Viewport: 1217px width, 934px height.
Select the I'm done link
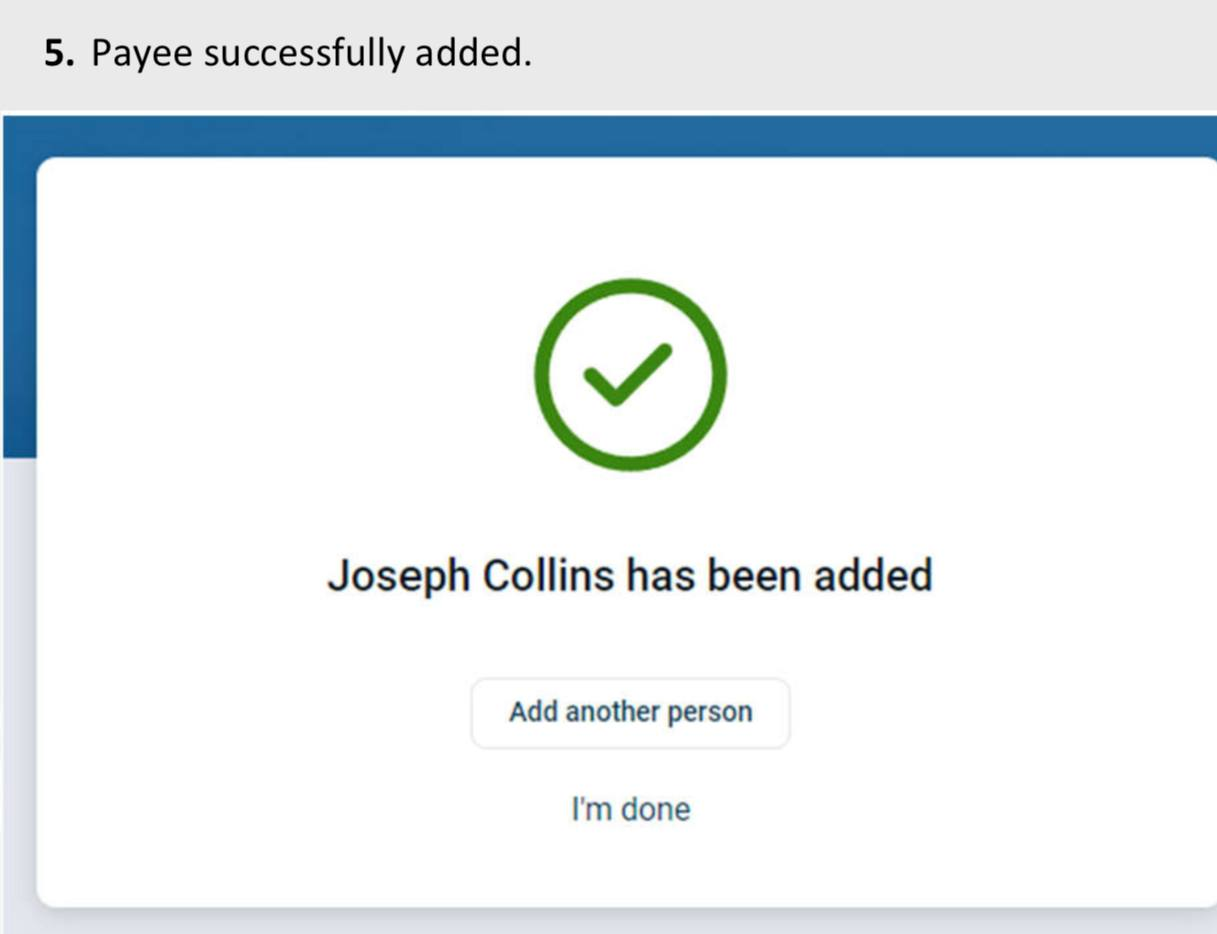pyautogui.click(x=630, y=808)
